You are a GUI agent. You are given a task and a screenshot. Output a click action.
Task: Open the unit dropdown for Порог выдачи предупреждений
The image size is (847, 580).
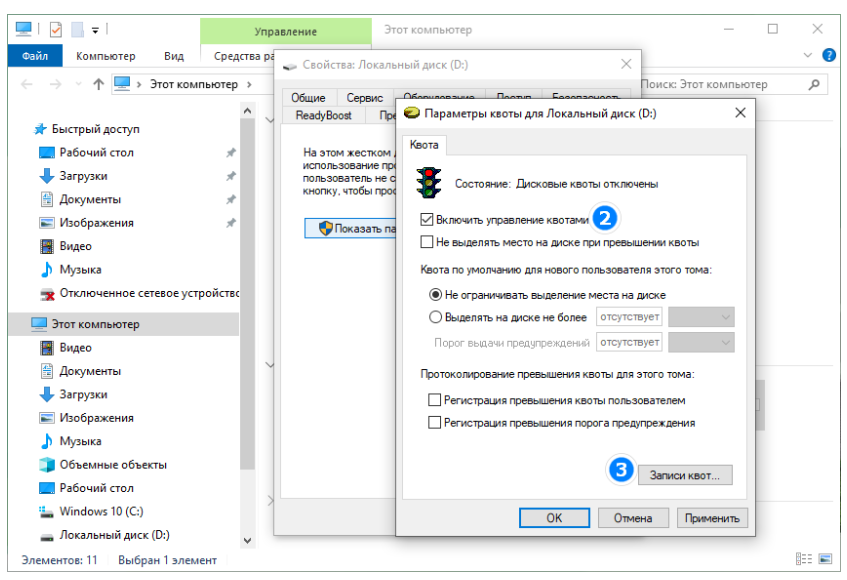point(701,342)
